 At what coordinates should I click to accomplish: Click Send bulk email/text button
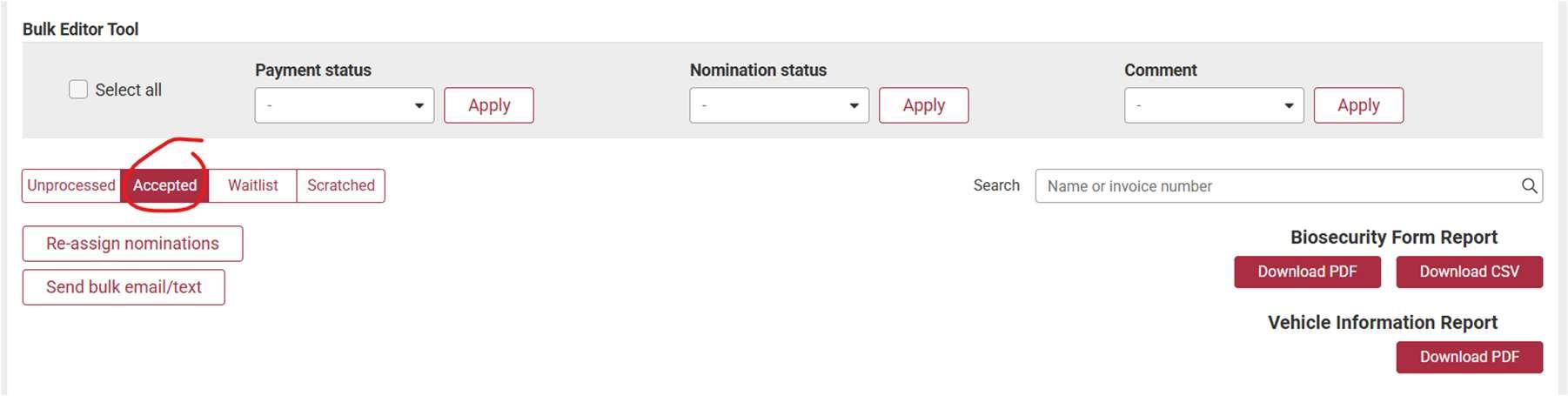124,287
